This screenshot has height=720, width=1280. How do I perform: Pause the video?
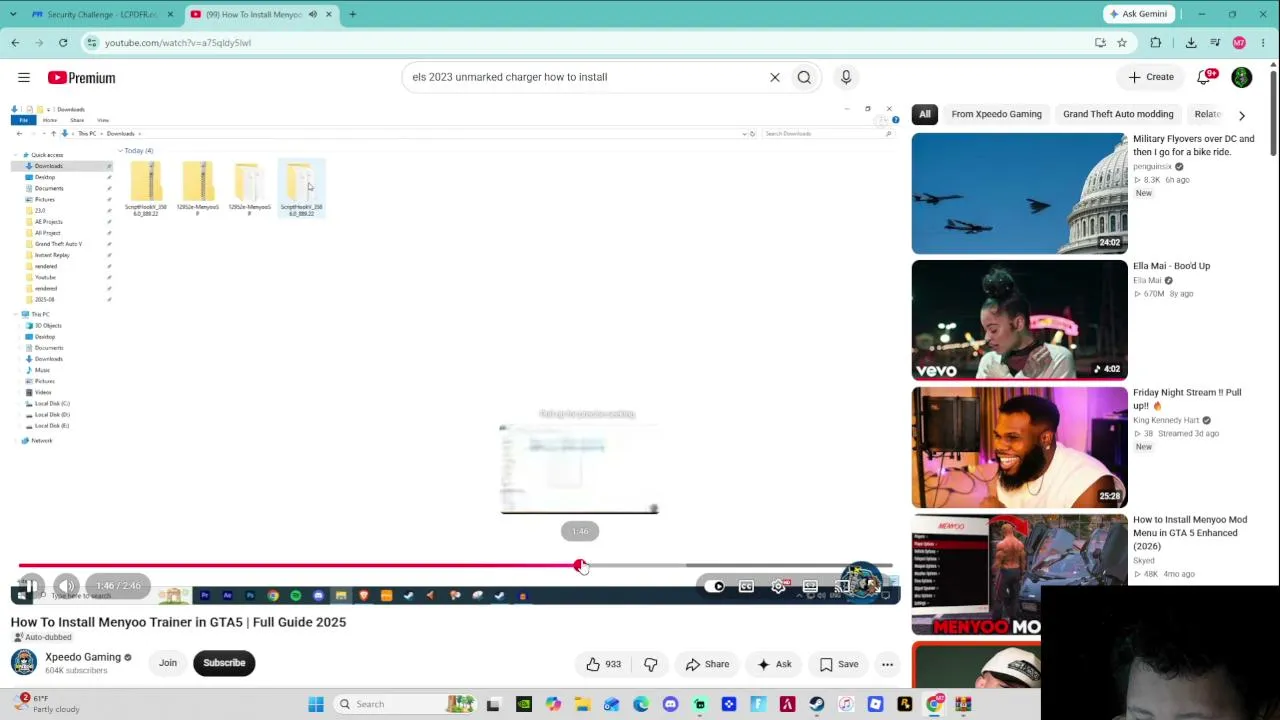[32, 586]
